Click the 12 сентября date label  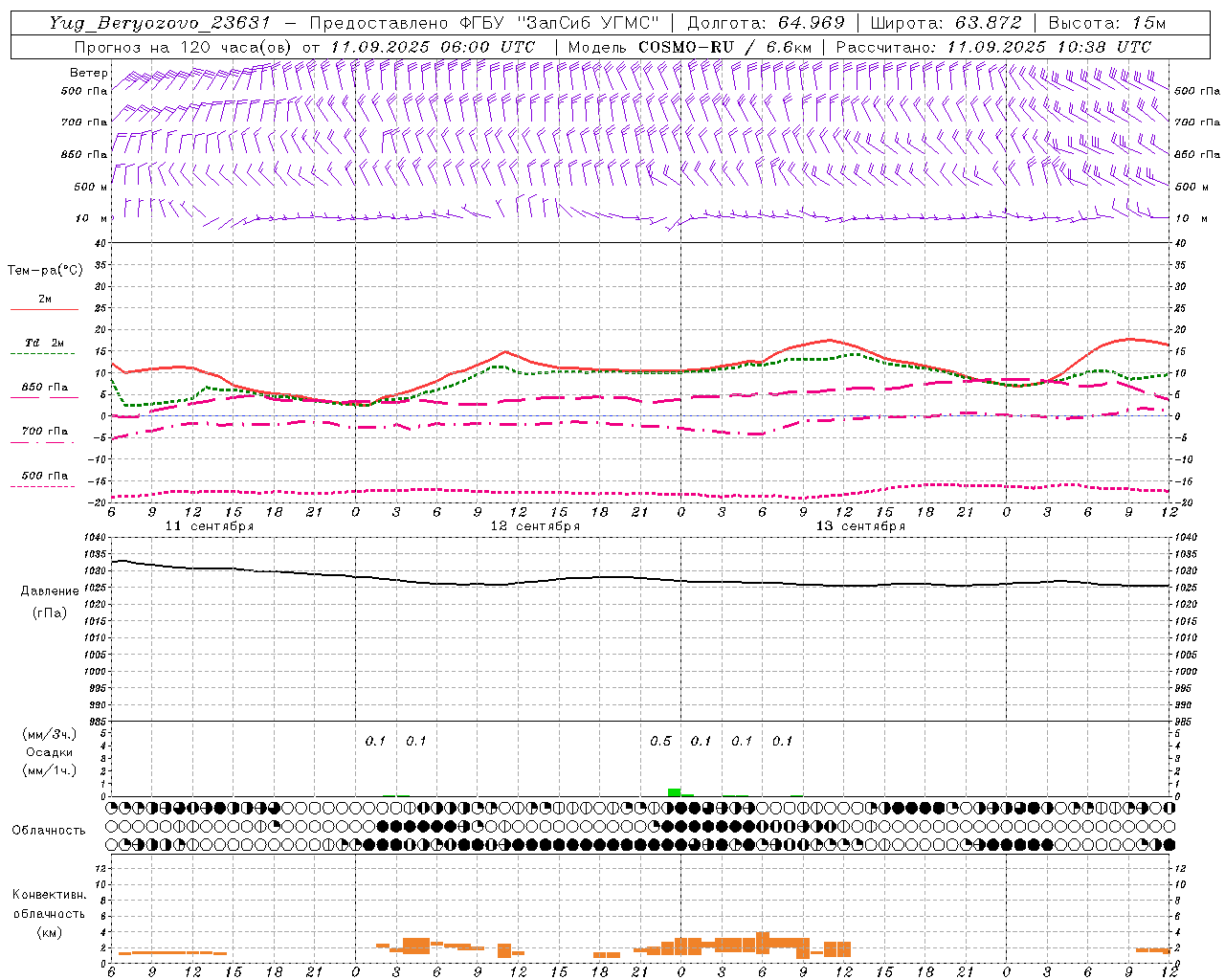pos(535,526)
